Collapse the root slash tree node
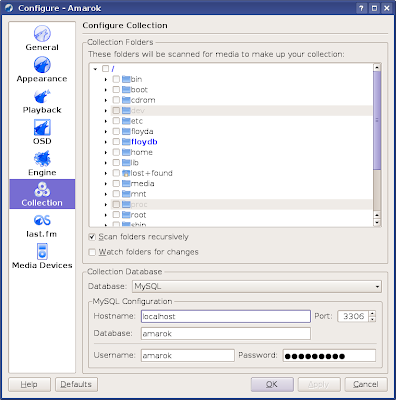The height and width of the screenshot is (400, 396). 95,69
